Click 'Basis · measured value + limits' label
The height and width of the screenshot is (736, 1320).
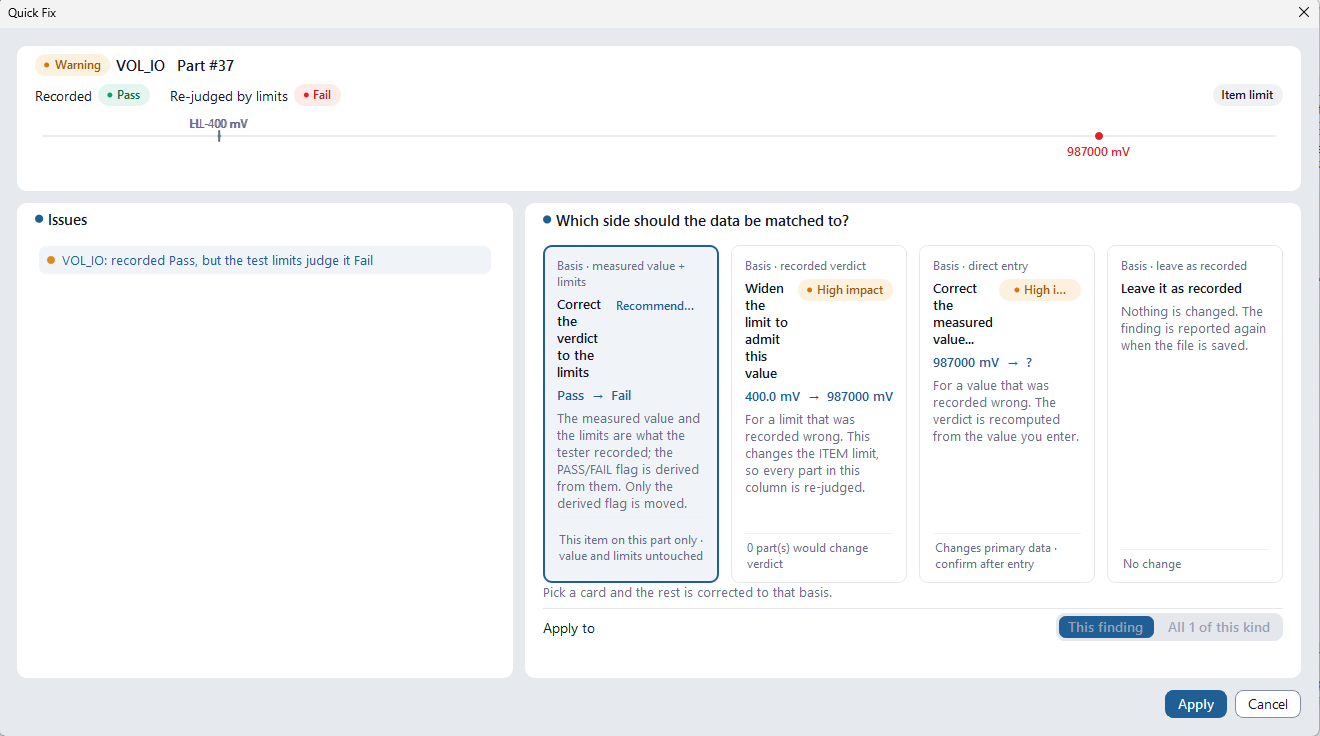pyautogui.click(x=621, y=274)
